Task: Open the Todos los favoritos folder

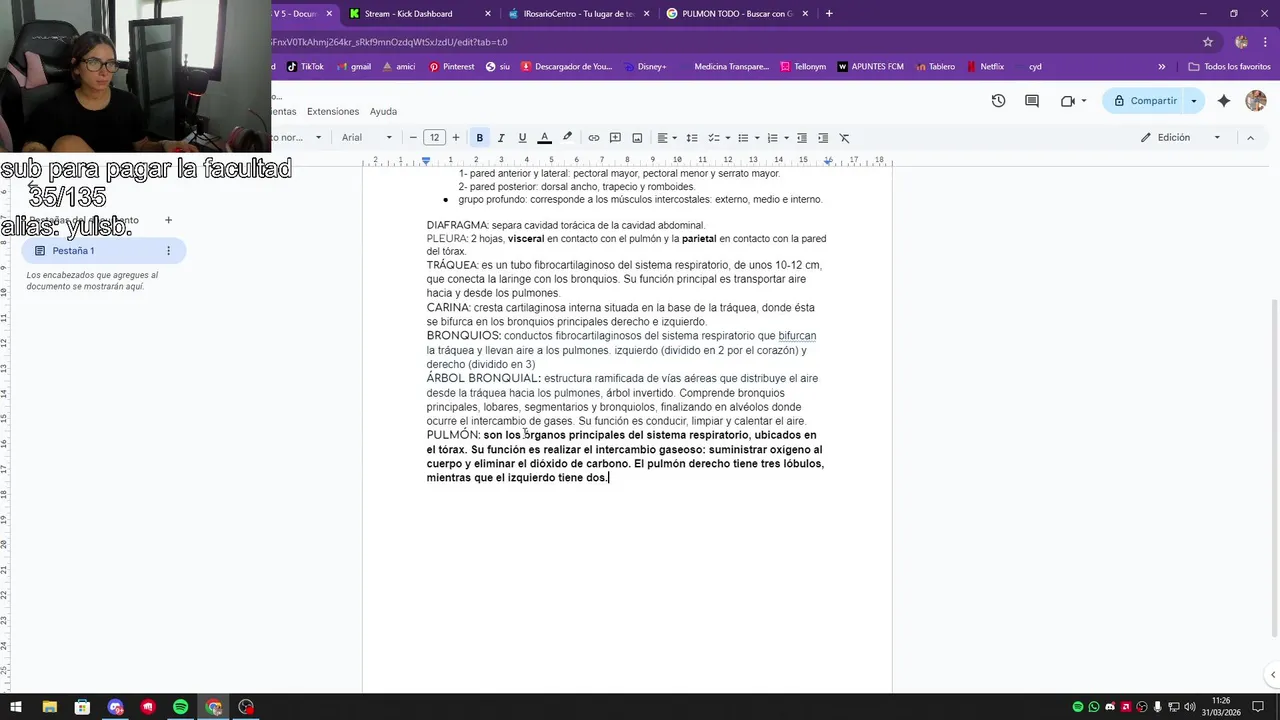Action: (x=1230, y=67)
